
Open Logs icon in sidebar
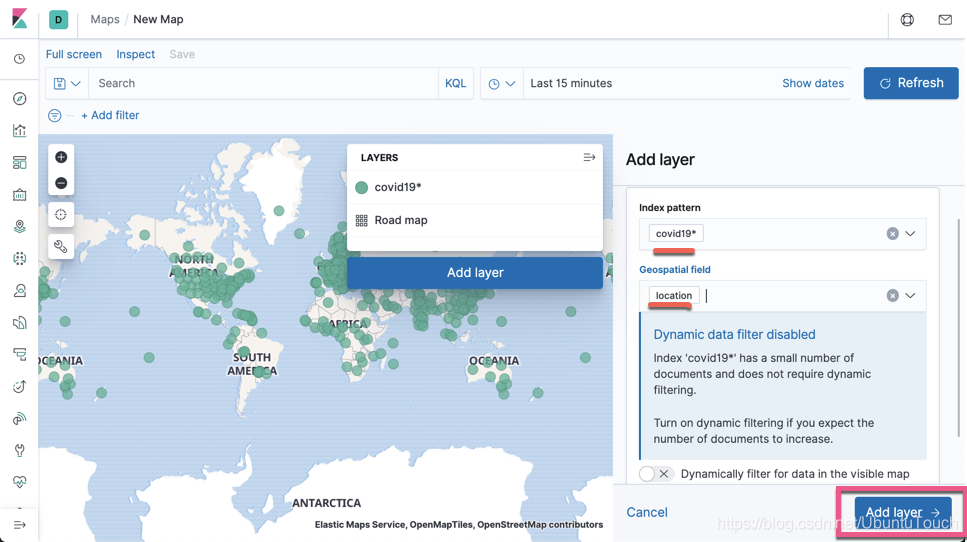(20, 322)
